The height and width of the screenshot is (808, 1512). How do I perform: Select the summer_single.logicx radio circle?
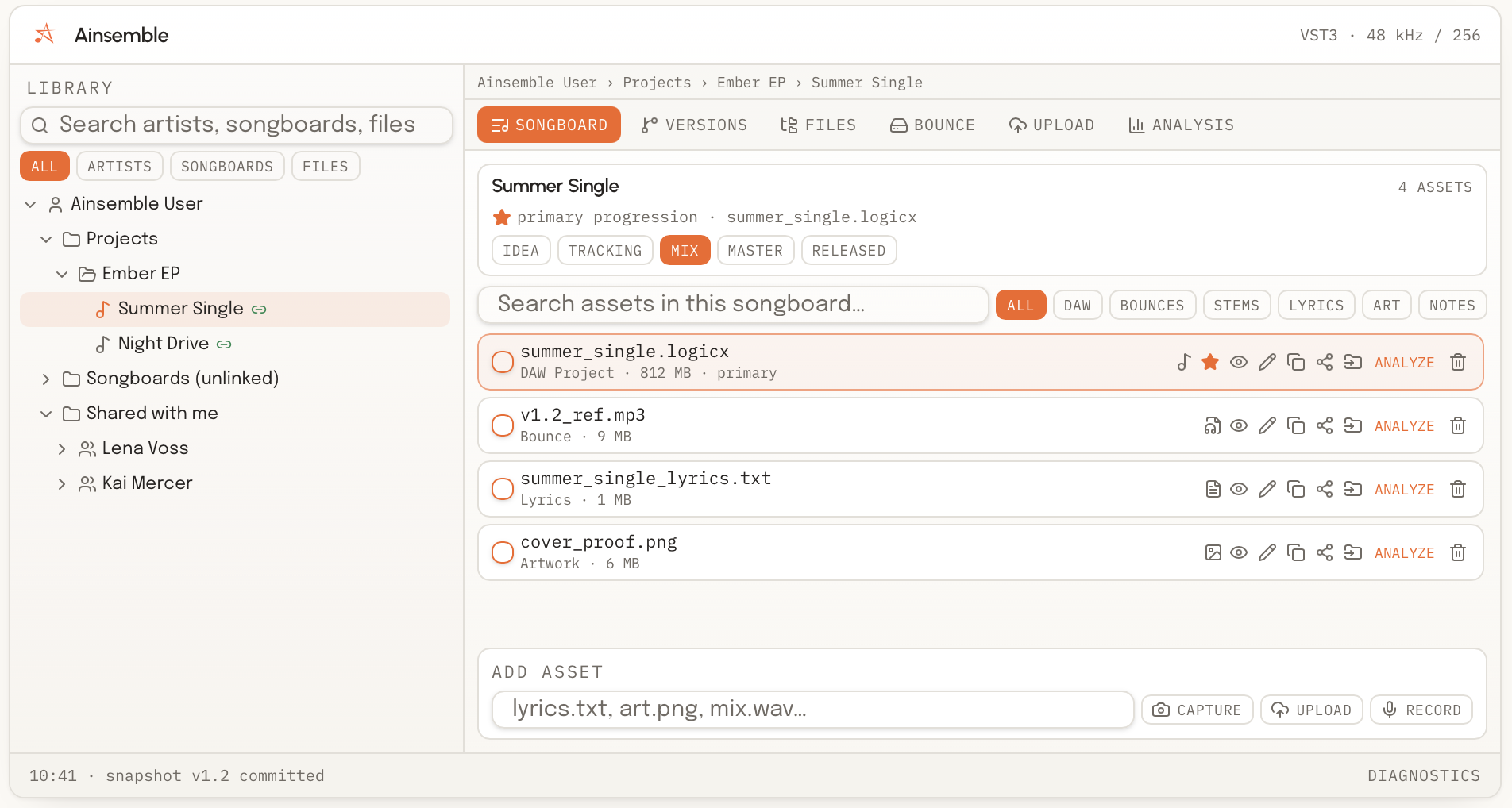[x=503, y=362]
